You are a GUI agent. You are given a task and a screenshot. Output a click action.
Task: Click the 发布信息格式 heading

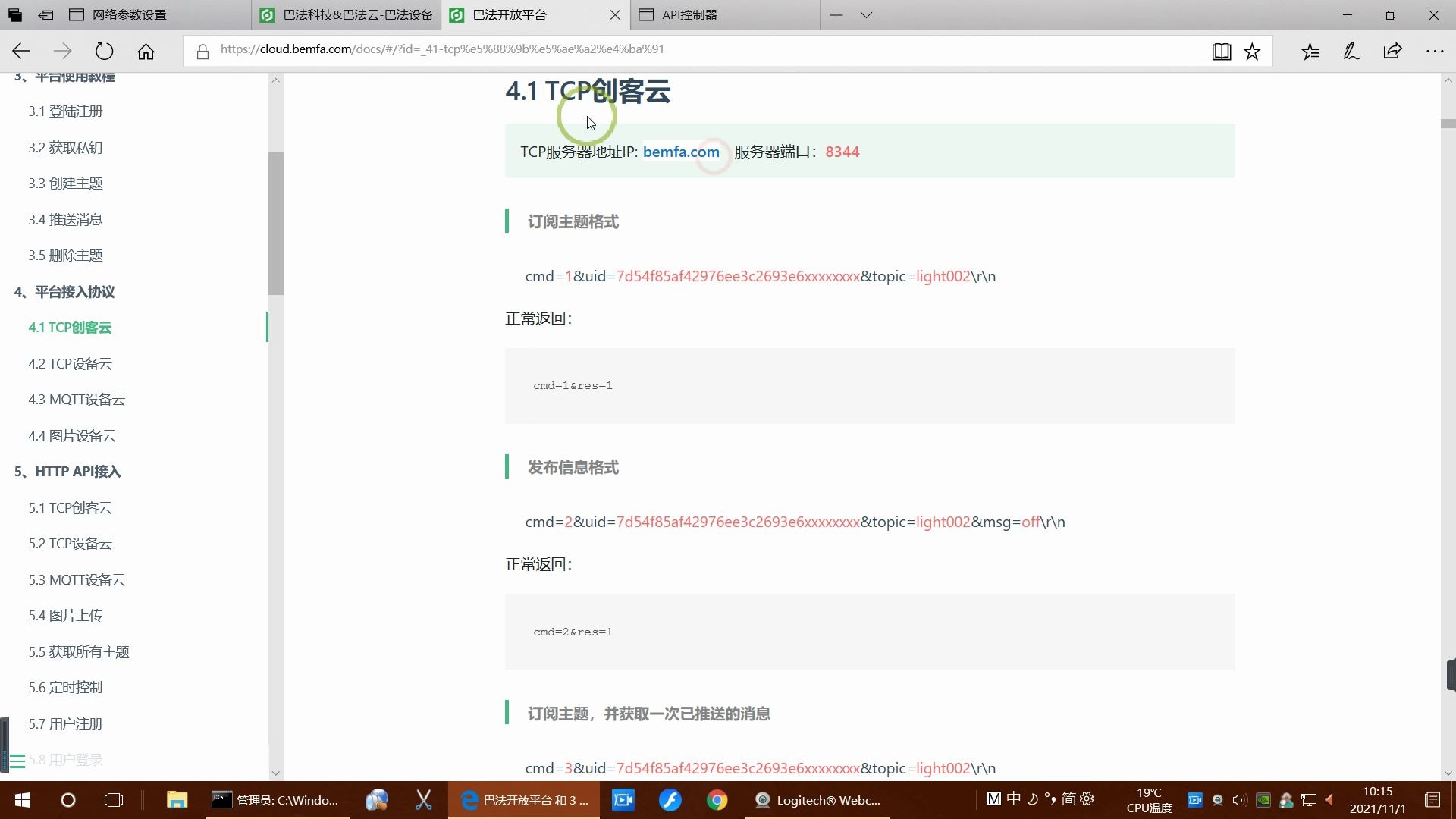coord(573,468)
